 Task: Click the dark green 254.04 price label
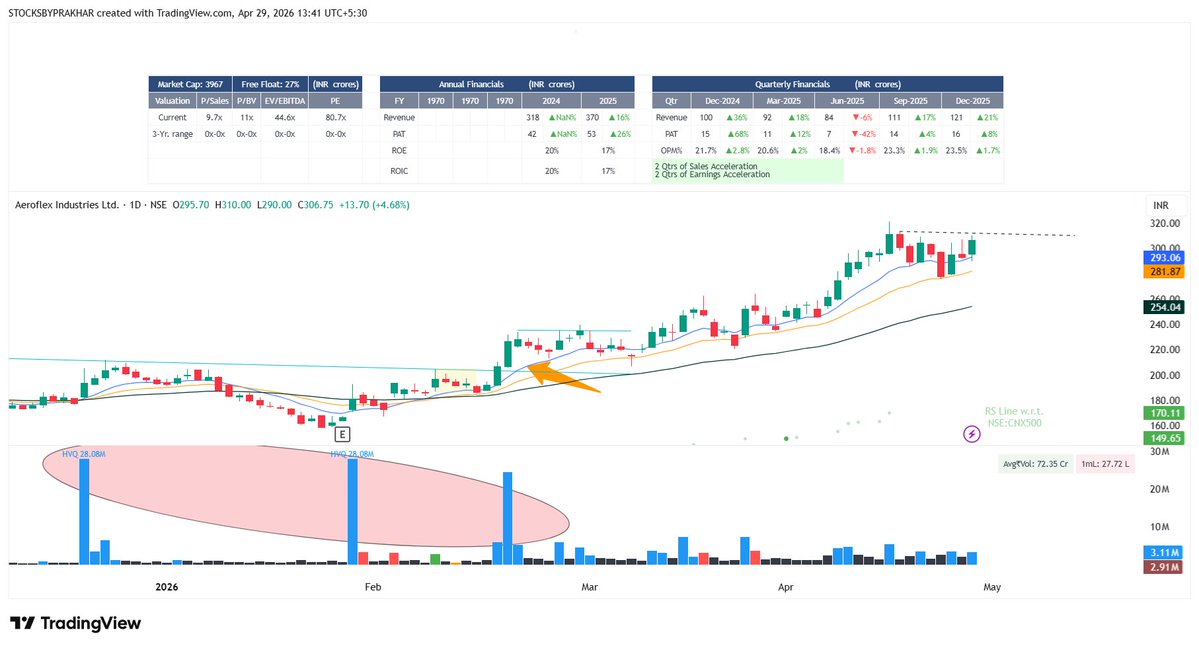click(x=1165, y=308)
